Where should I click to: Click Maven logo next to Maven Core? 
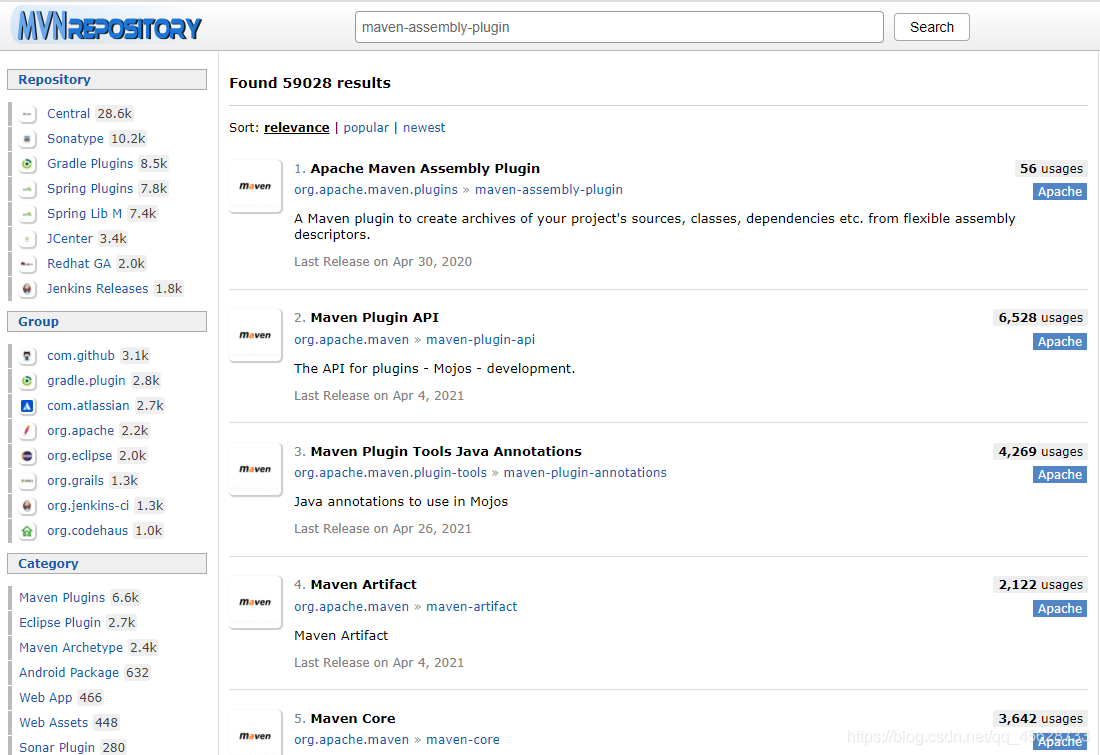tap(255, 733)
